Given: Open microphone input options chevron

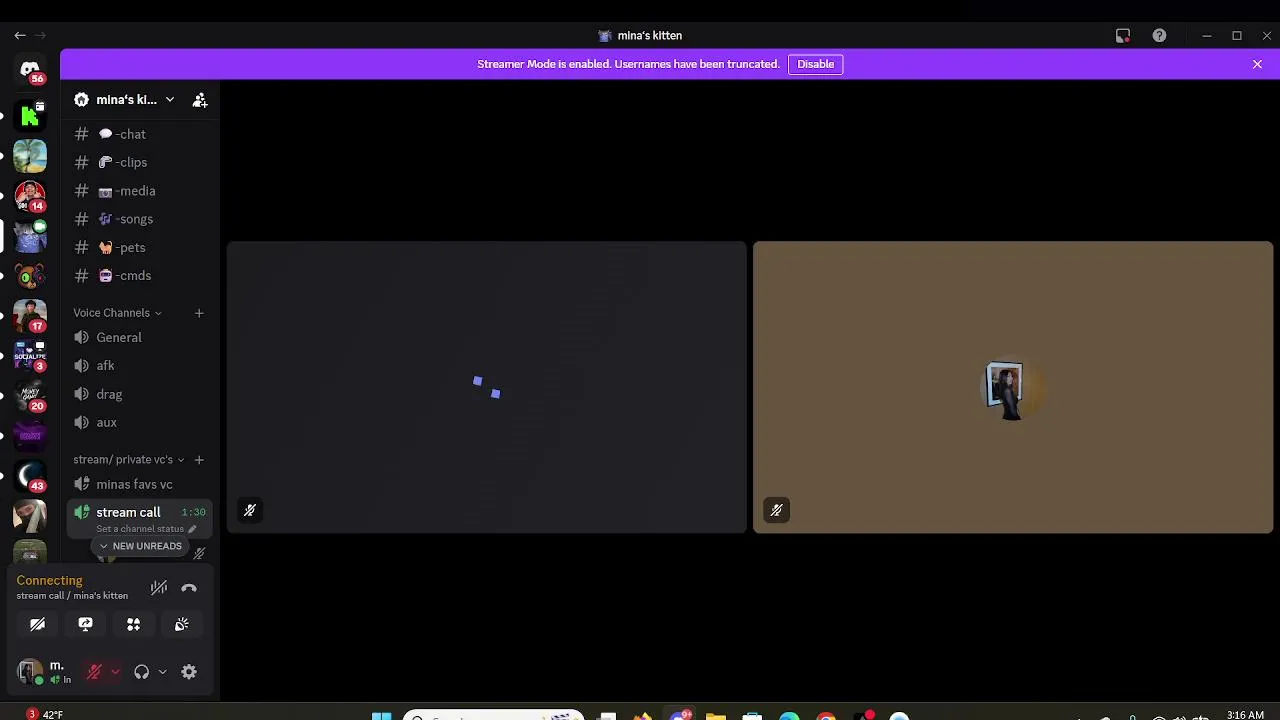Looking at the screenshot, I should tap(115, 672).
